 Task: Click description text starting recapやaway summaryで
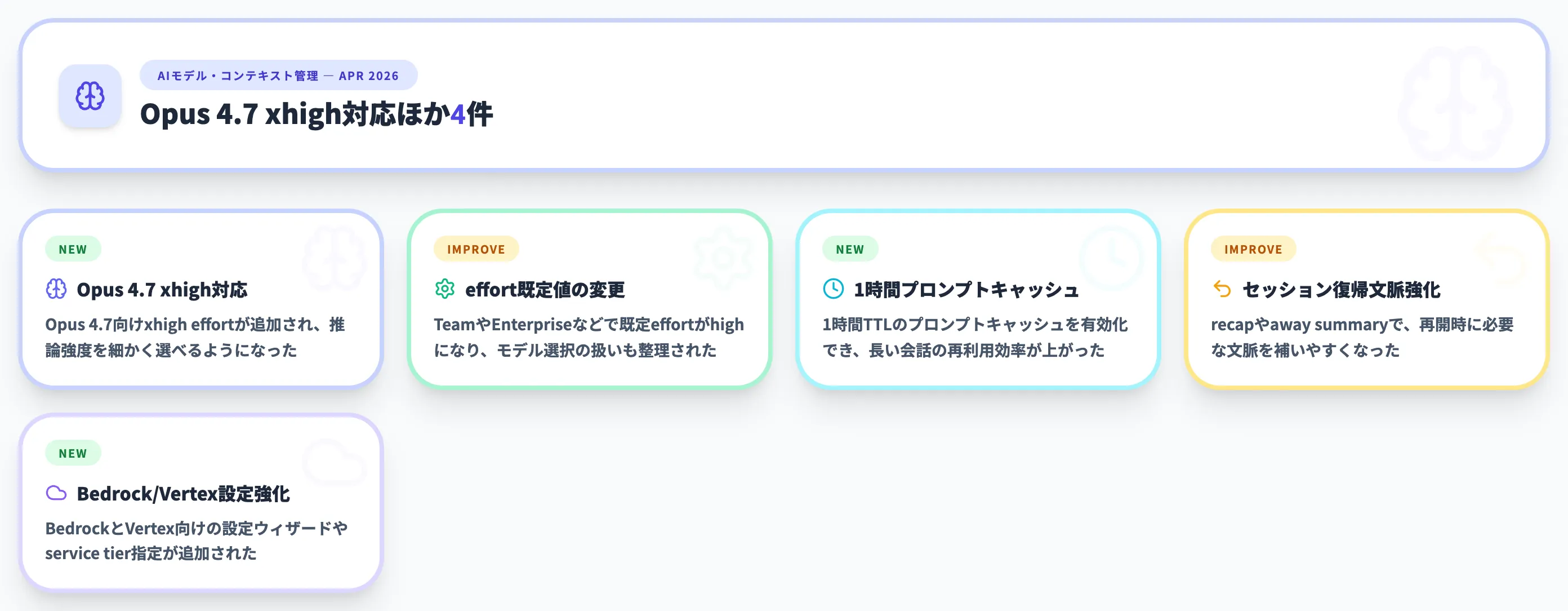pos(1362,337)
